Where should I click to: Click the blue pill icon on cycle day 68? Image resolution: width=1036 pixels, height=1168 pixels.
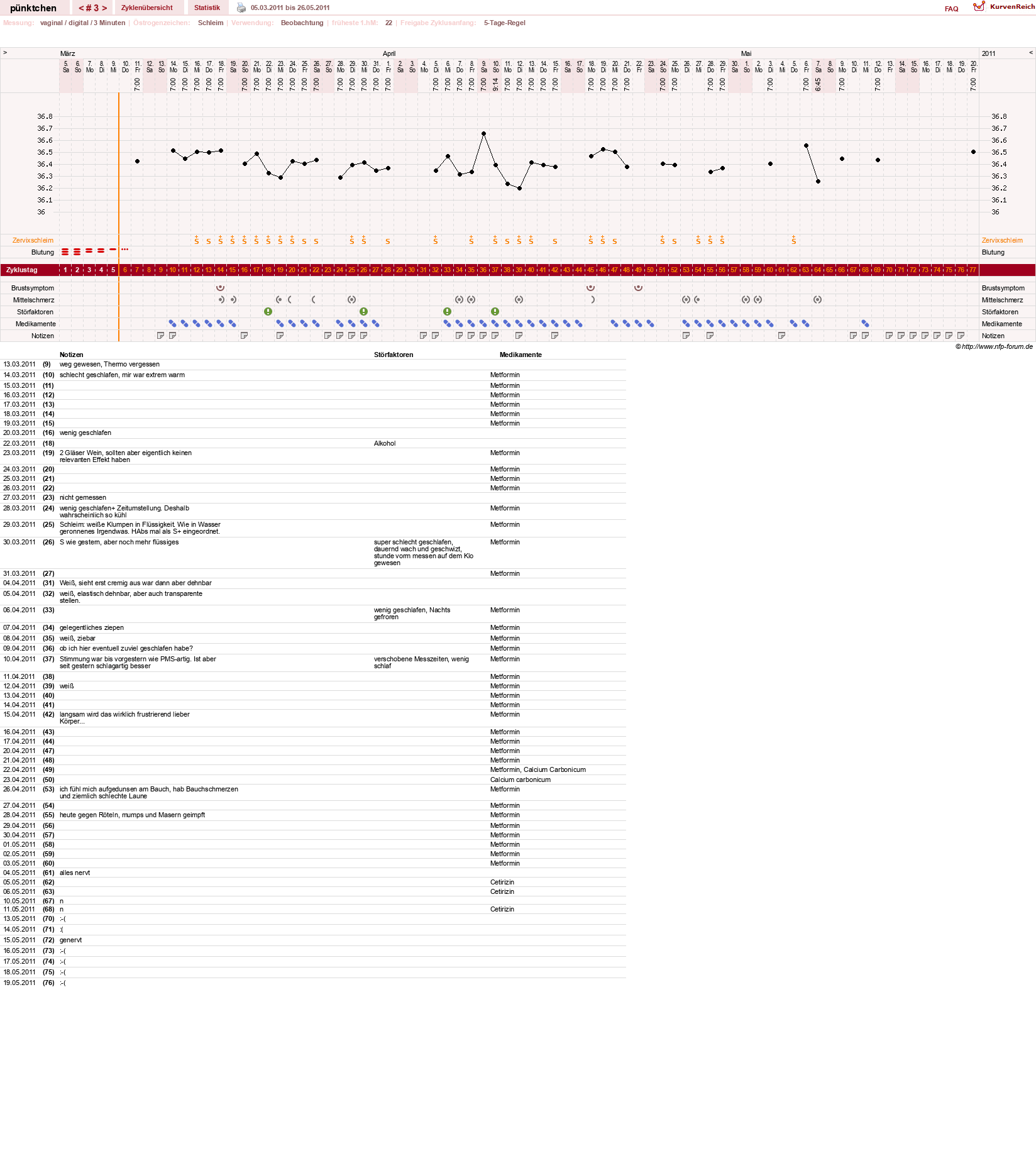tap(866, 324)
